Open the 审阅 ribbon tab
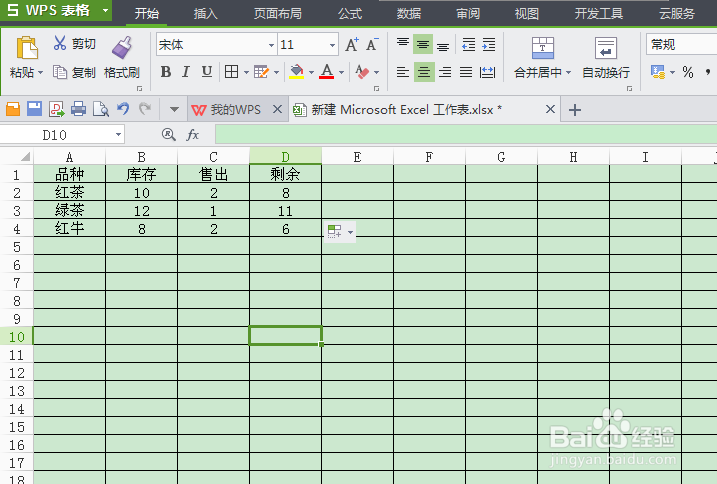717x484 pixels. pos(468,13)
